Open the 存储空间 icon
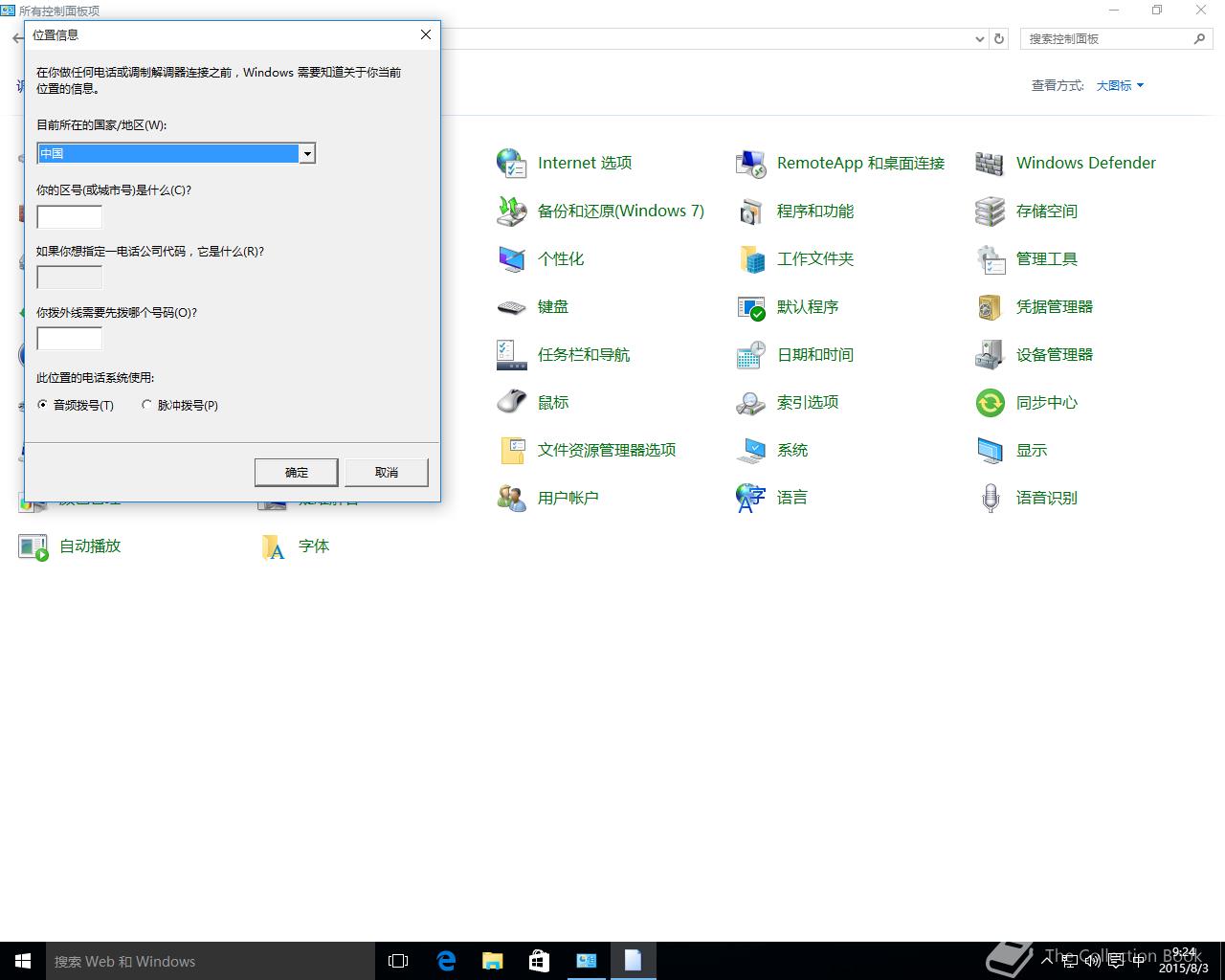This screenshot has height=980, width=1225. [991, 211]
